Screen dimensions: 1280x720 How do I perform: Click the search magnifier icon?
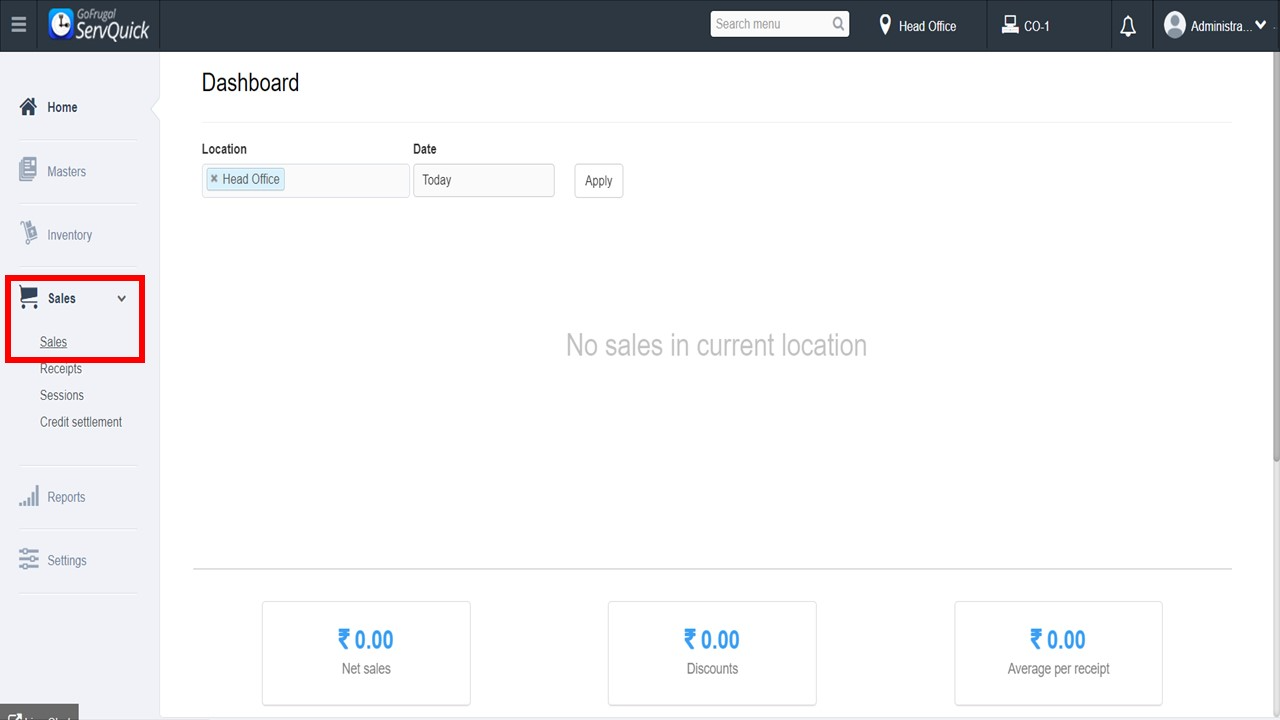(838, 24)
